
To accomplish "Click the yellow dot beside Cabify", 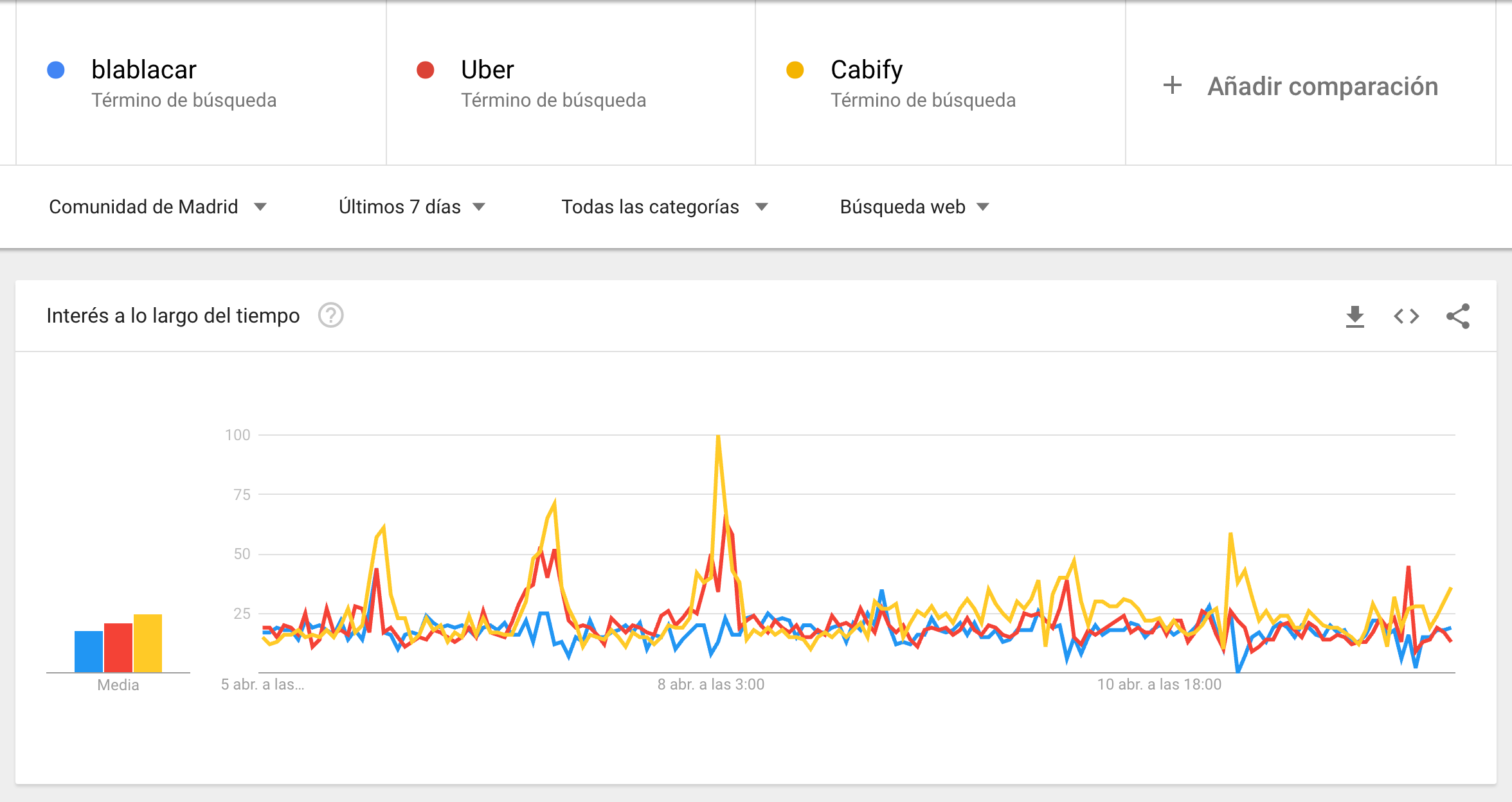I will coord(795,70).
